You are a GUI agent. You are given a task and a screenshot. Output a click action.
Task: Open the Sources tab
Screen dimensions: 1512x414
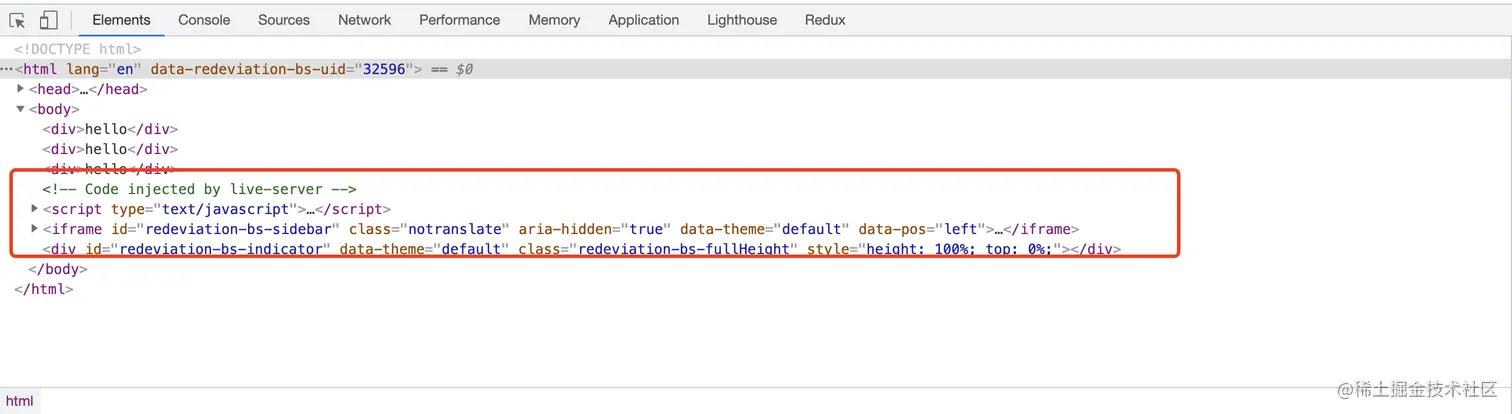pos(284,20)
